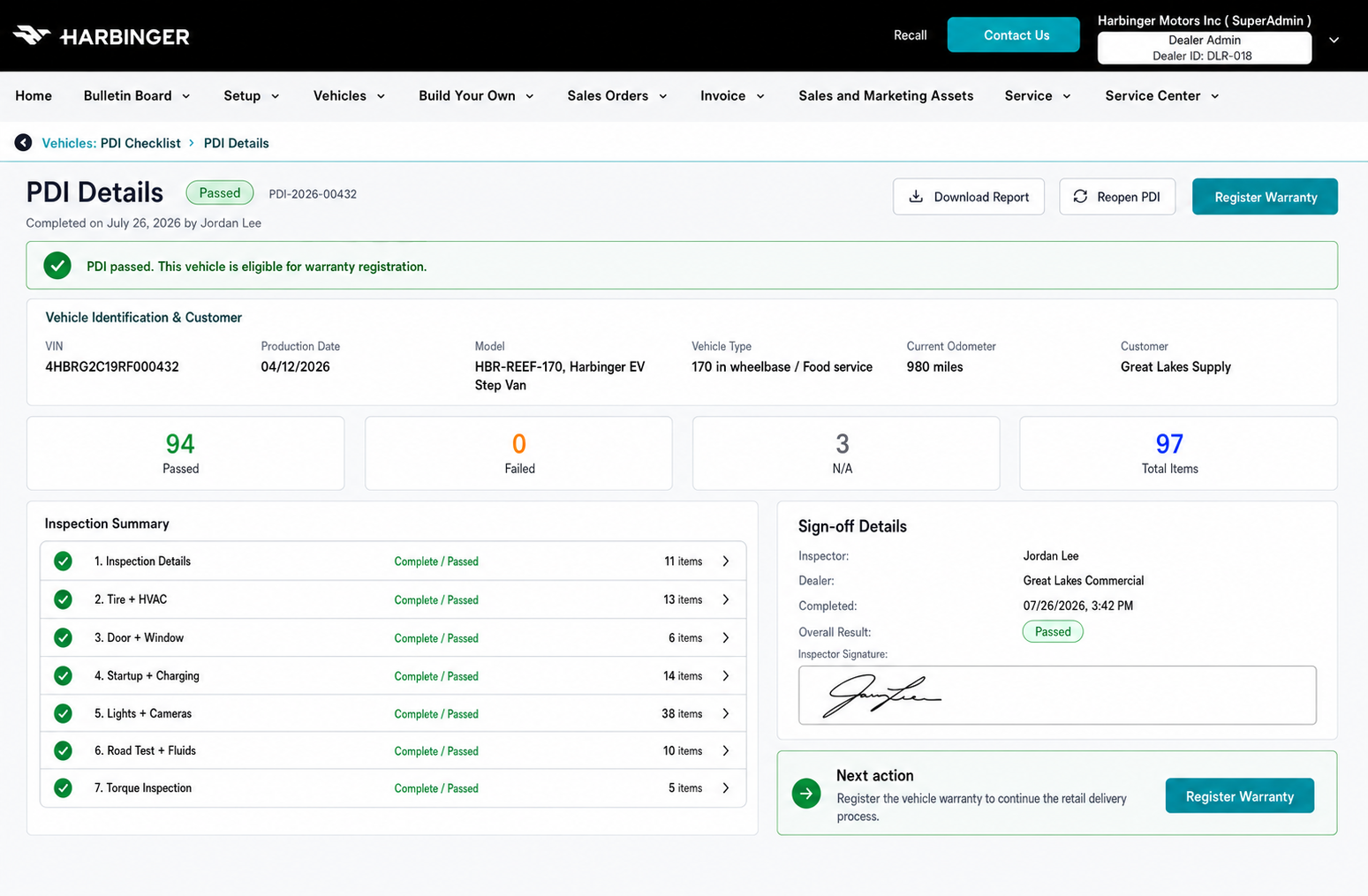Click the PDI number PDI-2026-00432
This screenshot has height=896, width=1368.
[x=313, y=194]
